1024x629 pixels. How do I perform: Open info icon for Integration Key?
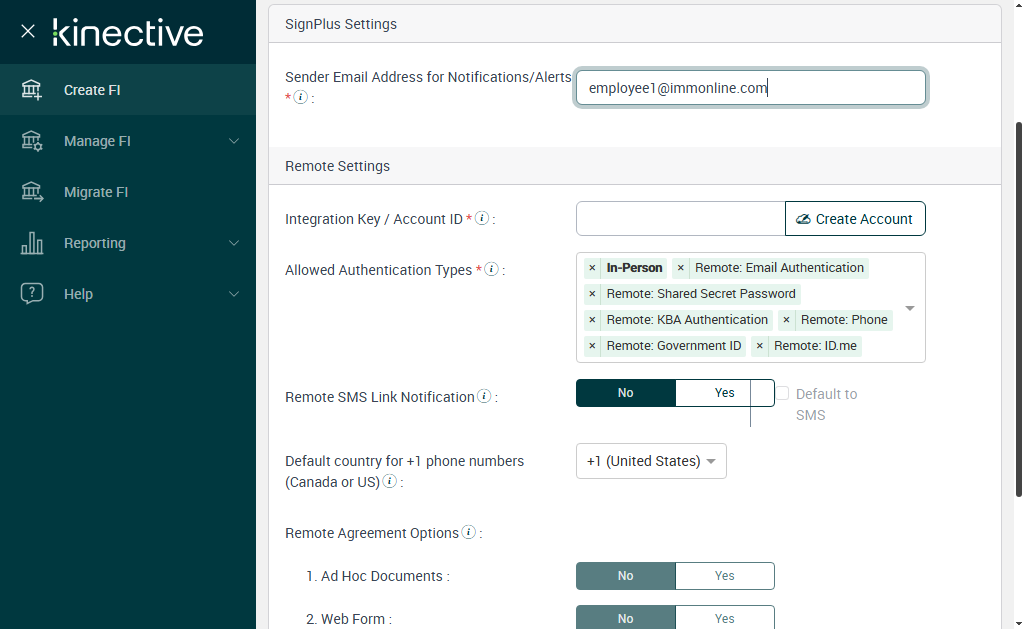(482, 218)
